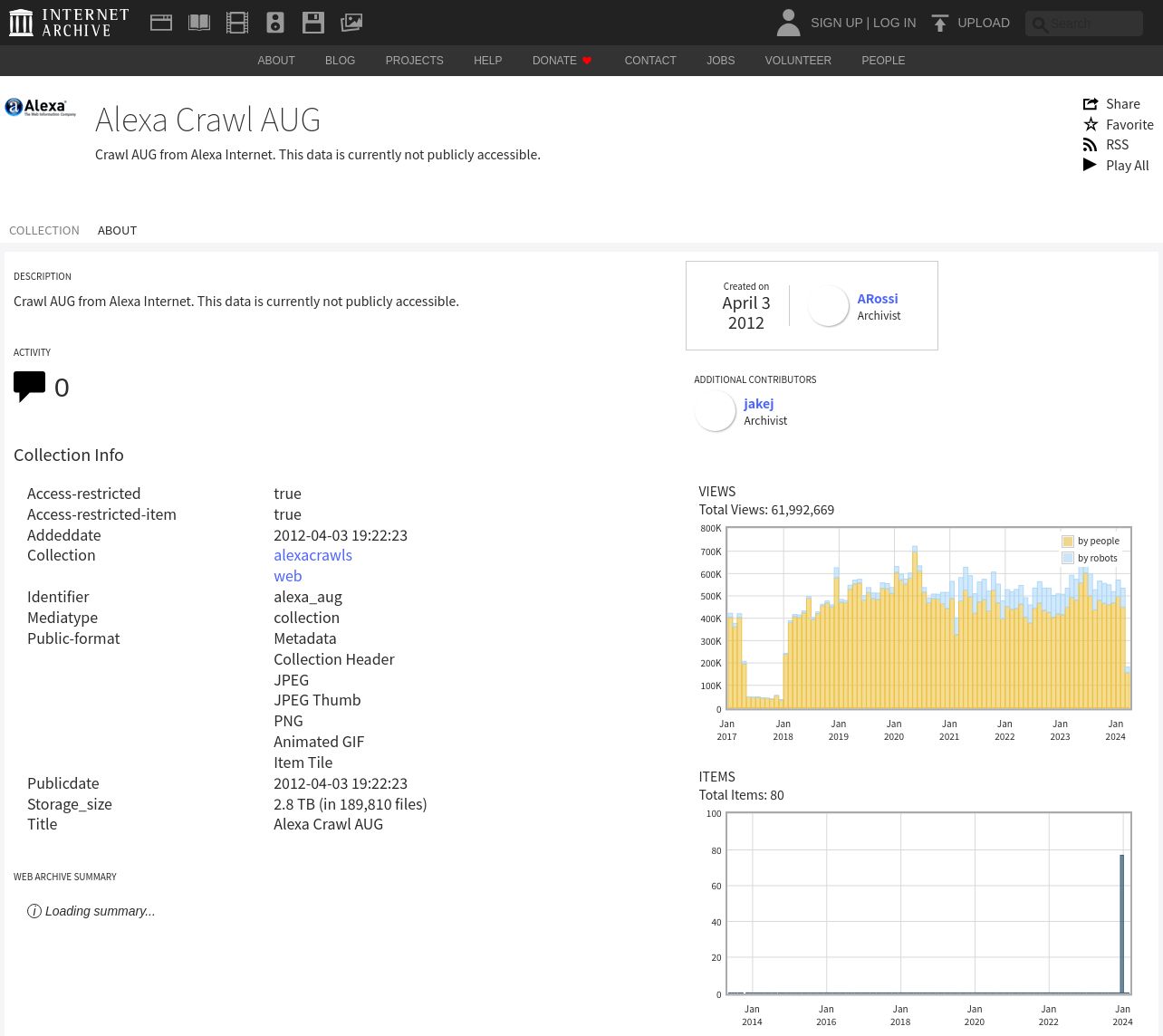1163x1036 pixels.
Task: Click the tall items bar near Jan 2024
Action: coord(1122,925)
